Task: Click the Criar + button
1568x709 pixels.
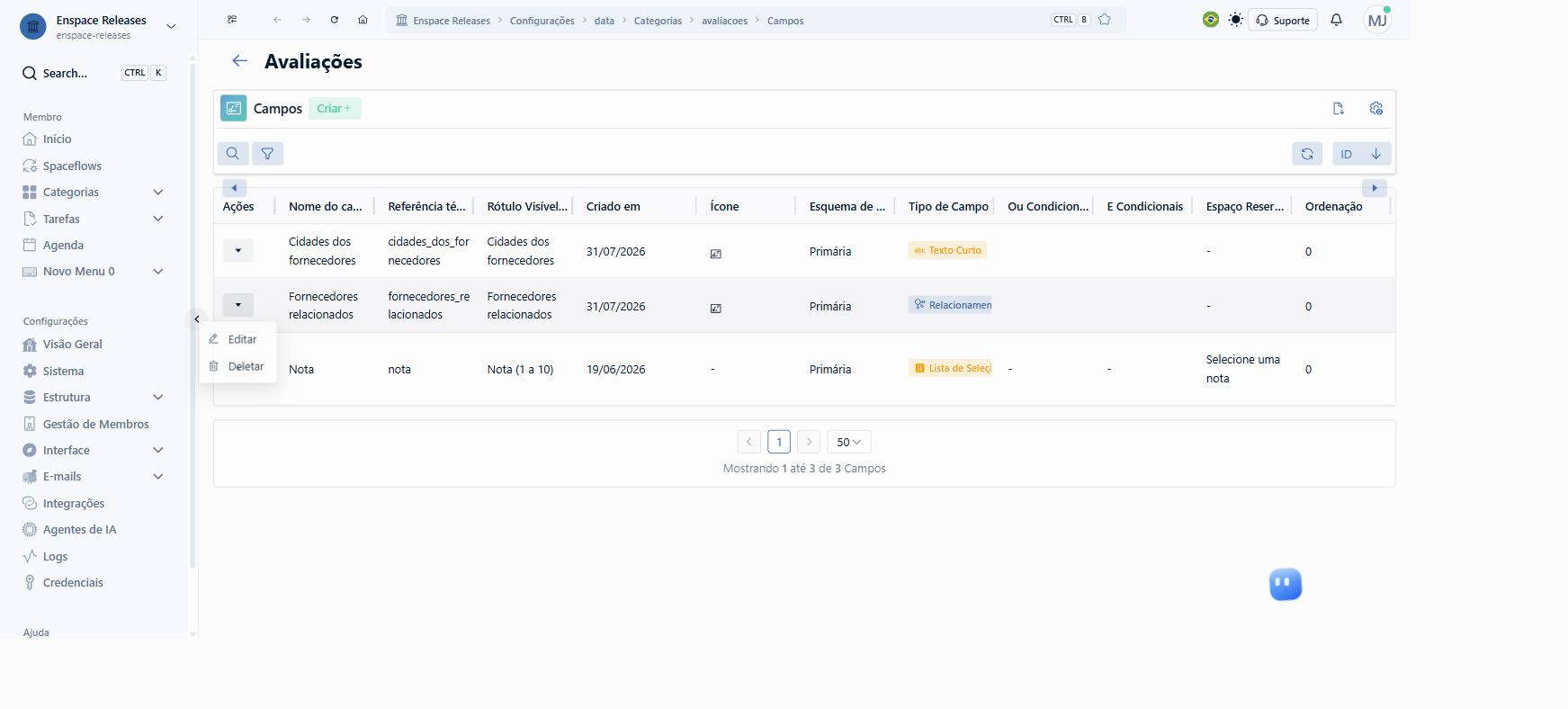Action: [x=335, y=109]
